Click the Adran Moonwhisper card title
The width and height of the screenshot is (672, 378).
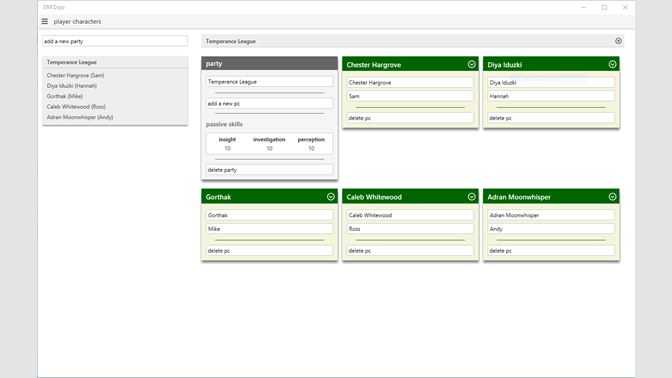pos(519,197)
